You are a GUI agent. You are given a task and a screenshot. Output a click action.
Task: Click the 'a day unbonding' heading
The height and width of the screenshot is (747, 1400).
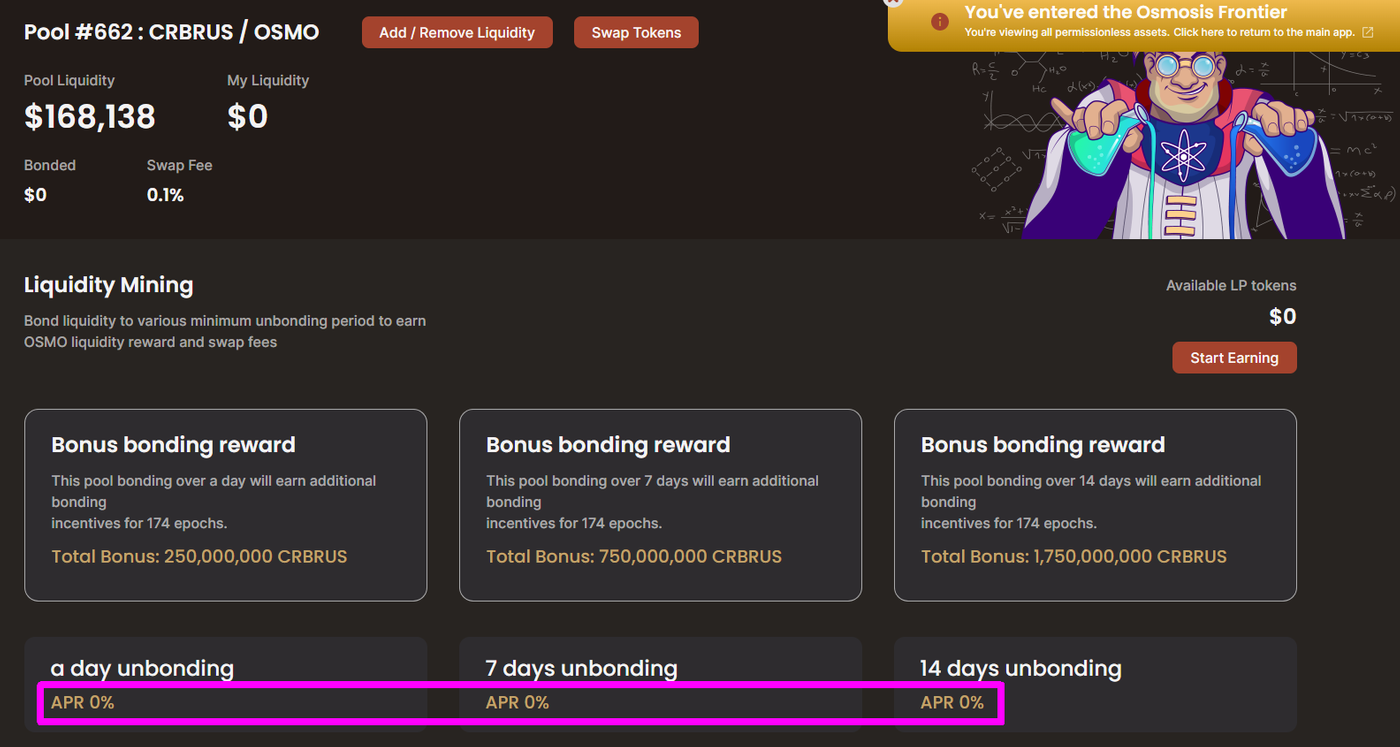tap(142, 668)
